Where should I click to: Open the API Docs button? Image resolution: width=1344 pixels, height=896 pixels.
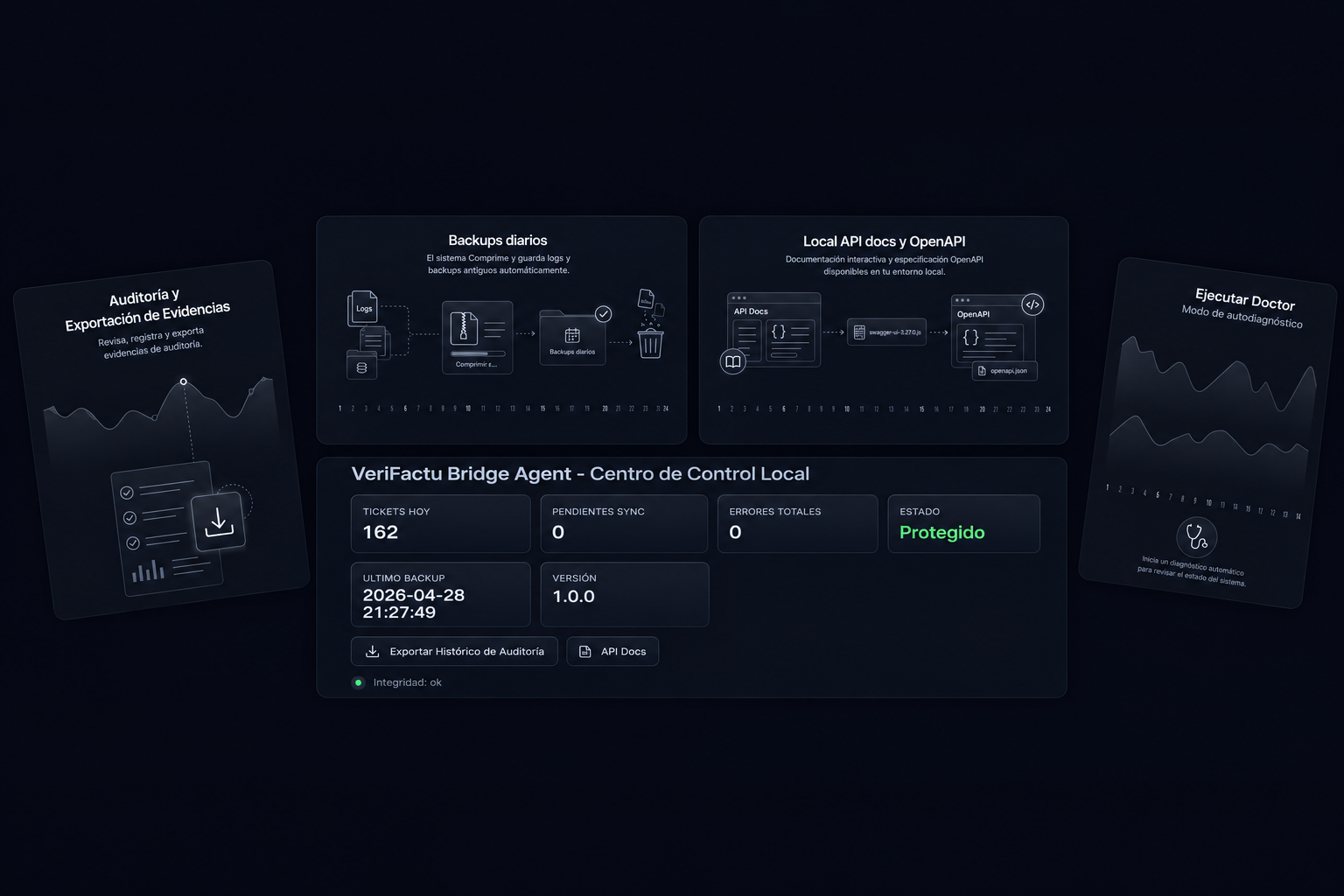(612, 651)
